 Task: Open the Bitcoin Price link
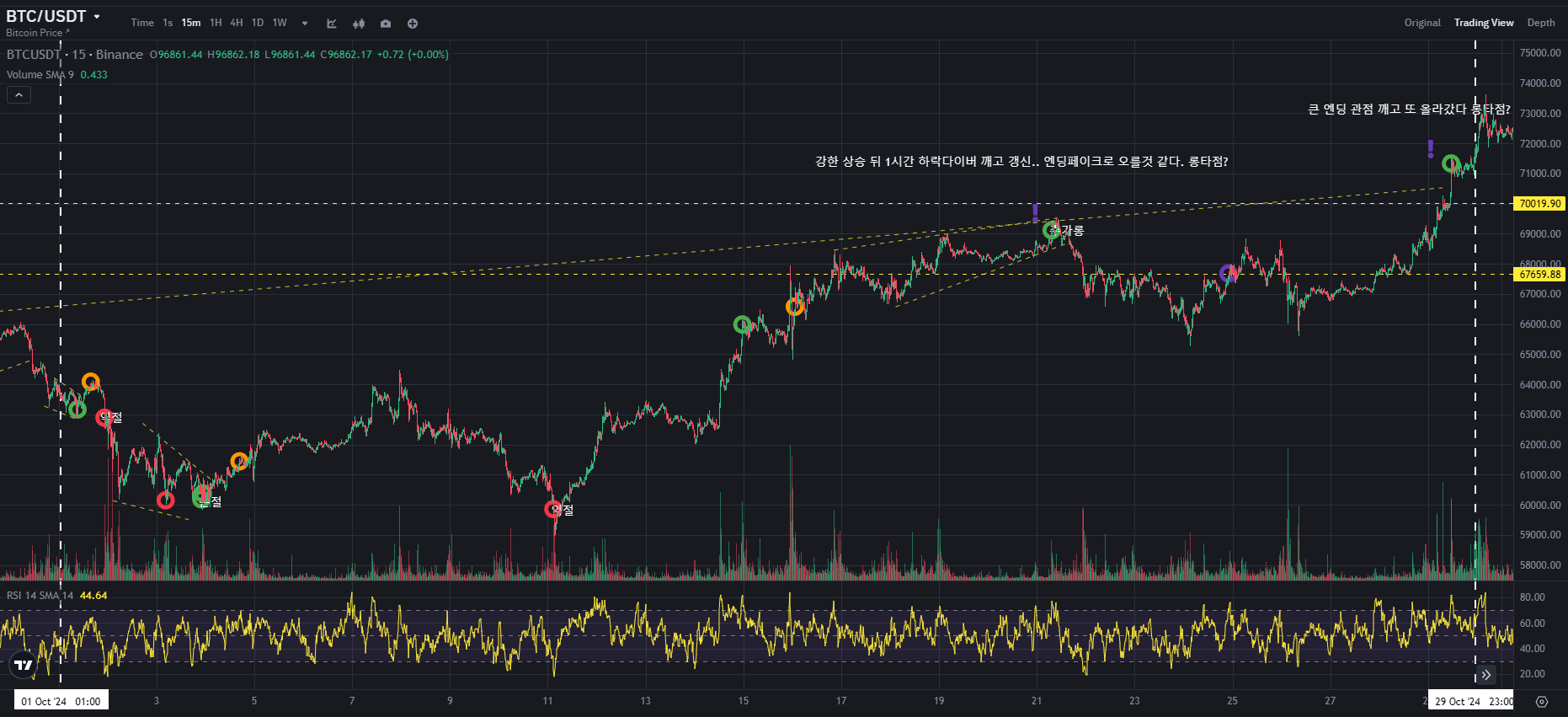click(38, 33)
